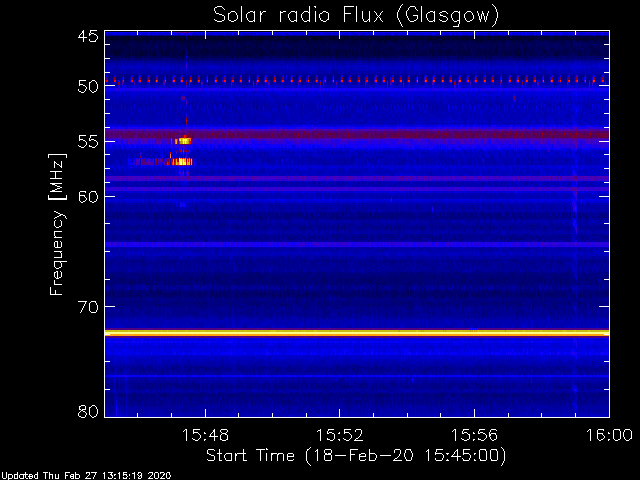The width and height of the screenshot is (640, 480).
Task: Click the 15:52 time tick label
Action: pyautogui.click(x=340, y=436)
